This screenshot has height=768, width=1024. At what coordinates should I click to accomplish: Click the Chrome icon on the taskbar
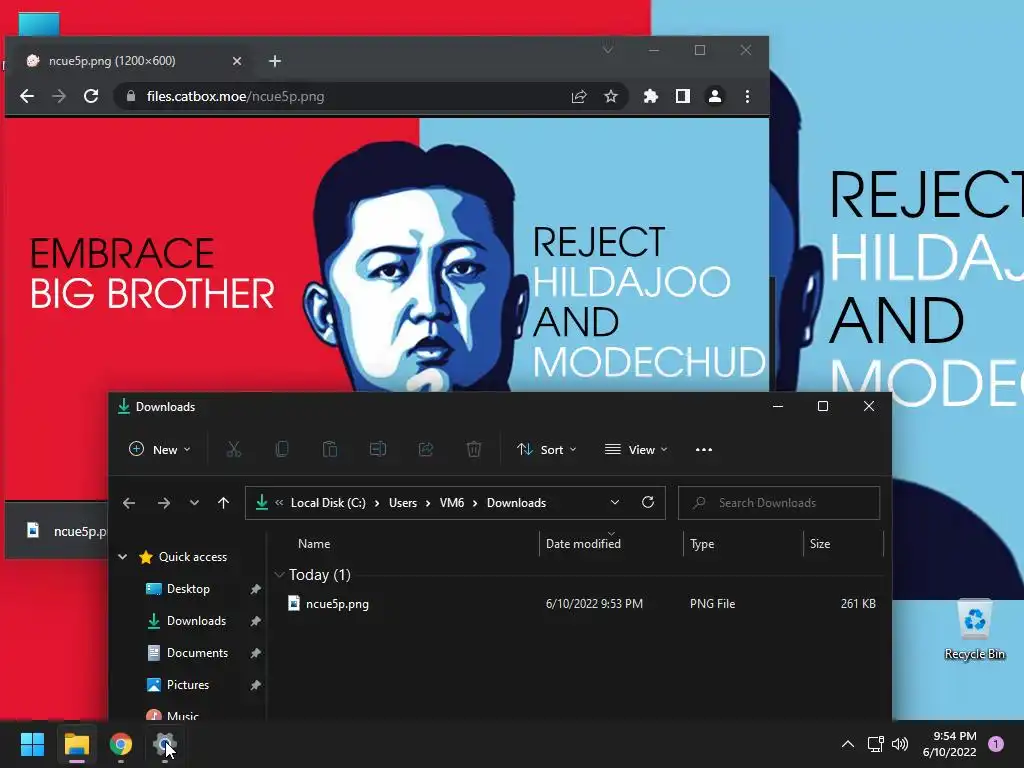coord(120,744)
